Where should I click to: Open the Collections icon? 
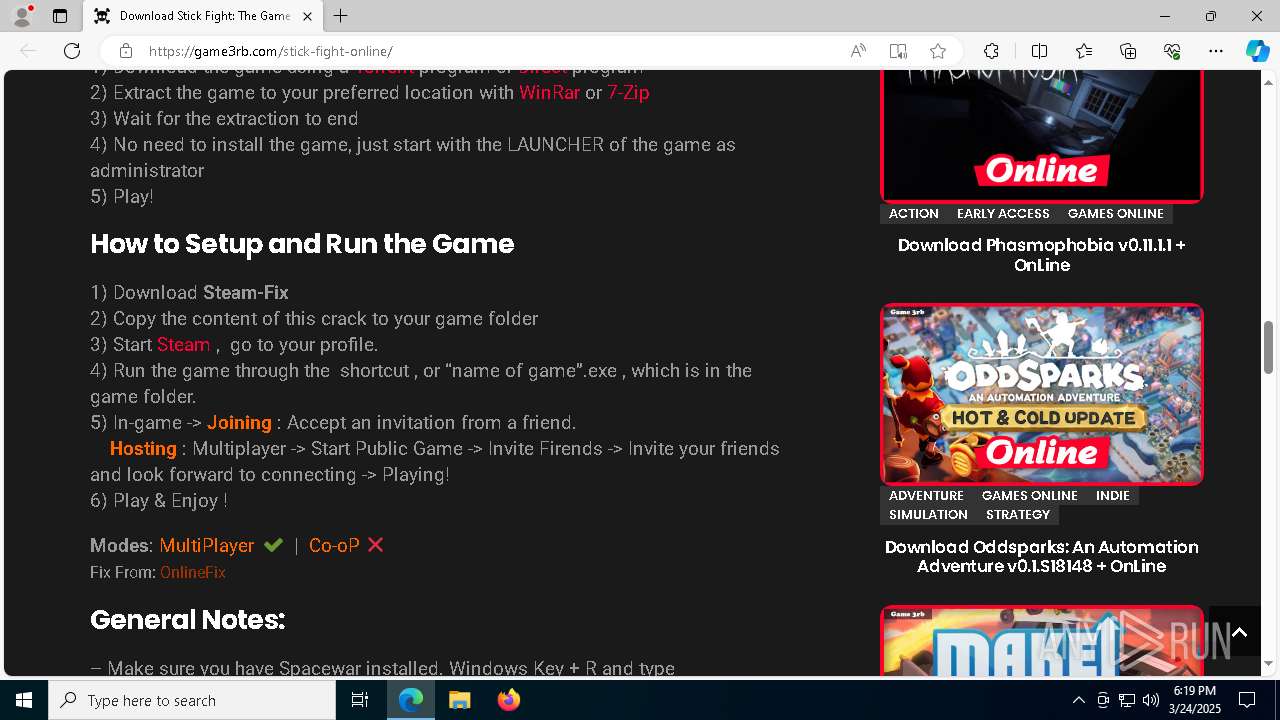[1128, 51]
